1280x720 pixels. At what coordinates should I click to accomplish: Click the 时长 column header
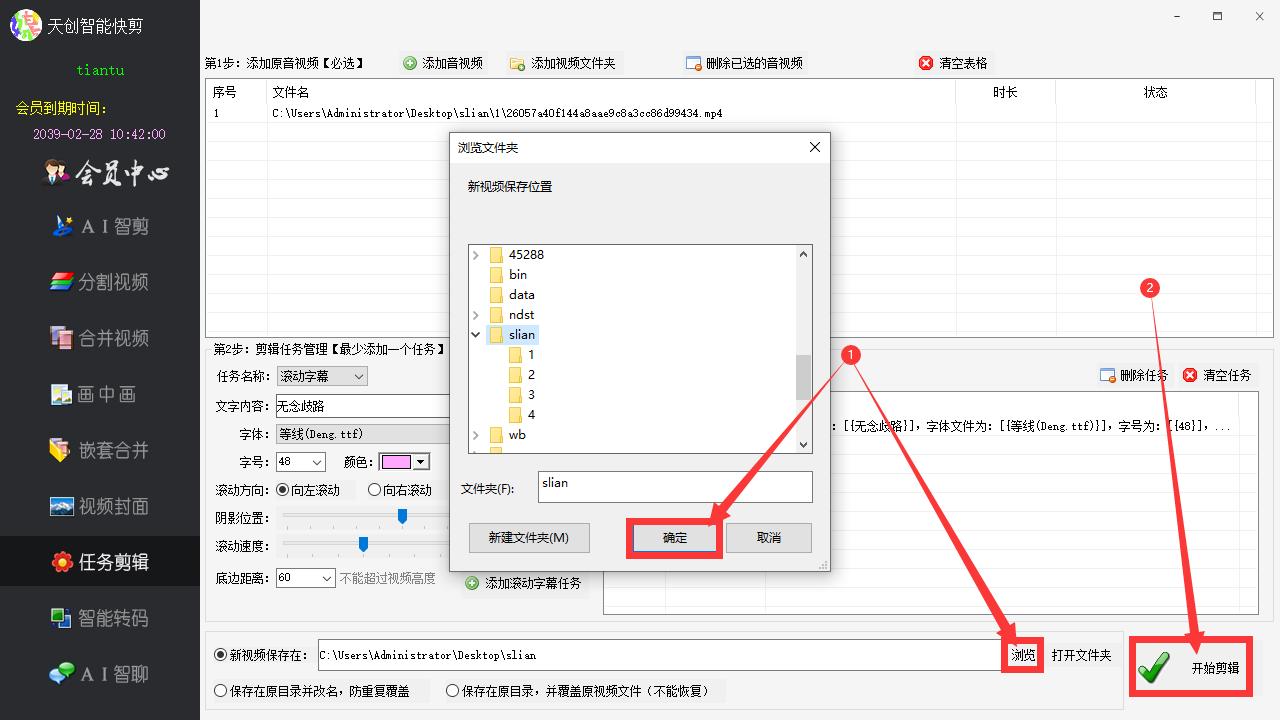pyautogui.click(x=1005, y=92)
